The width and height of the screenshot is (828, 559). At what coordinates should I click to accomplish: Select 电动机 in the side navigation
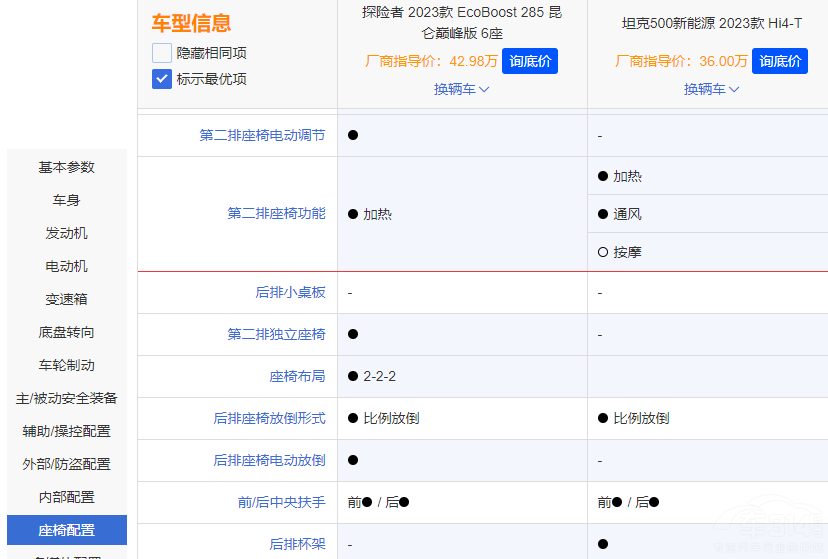66,266
